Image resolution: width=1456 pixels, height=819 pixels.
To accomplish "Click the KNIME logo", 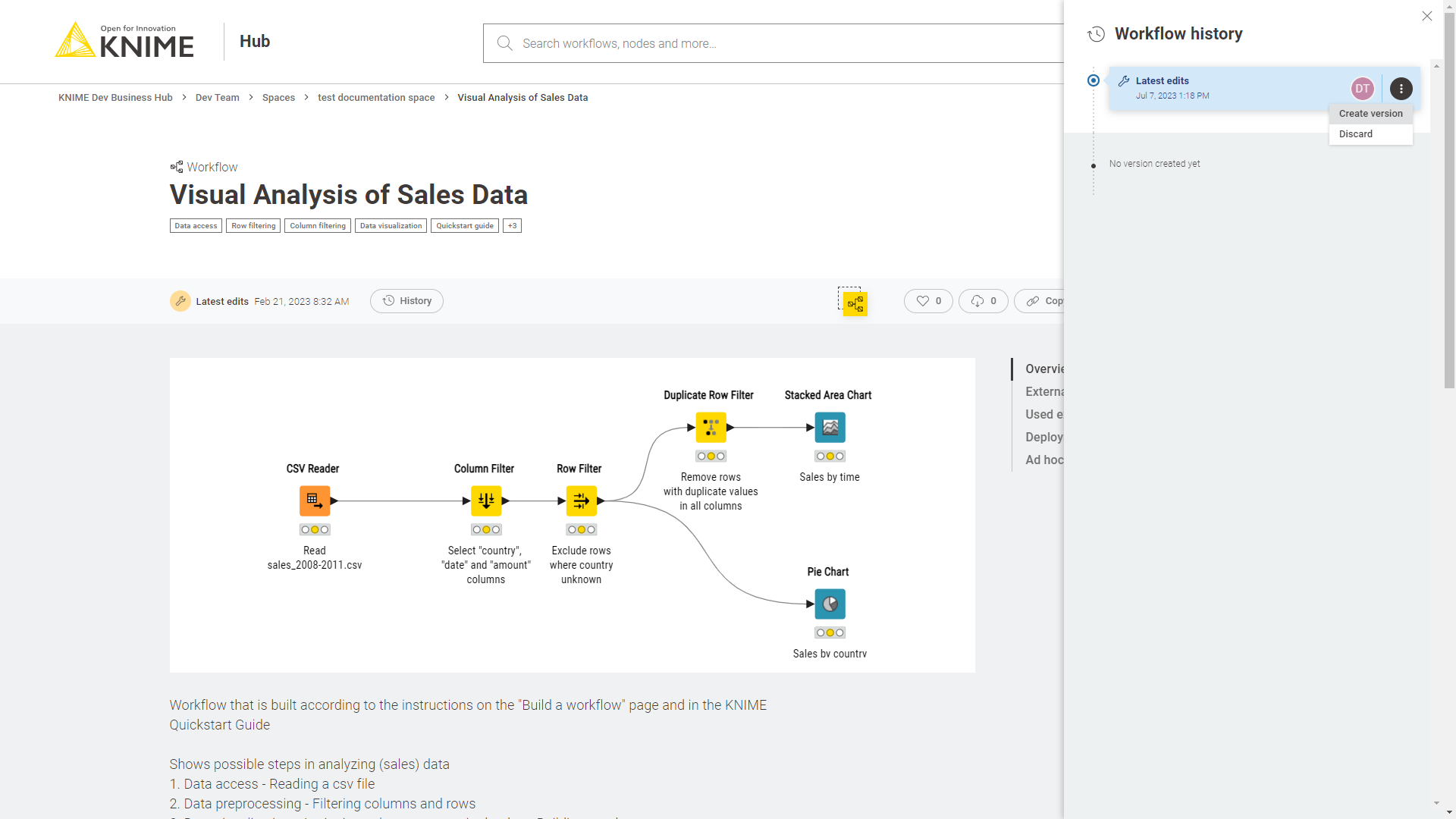I will coord(124,41).
